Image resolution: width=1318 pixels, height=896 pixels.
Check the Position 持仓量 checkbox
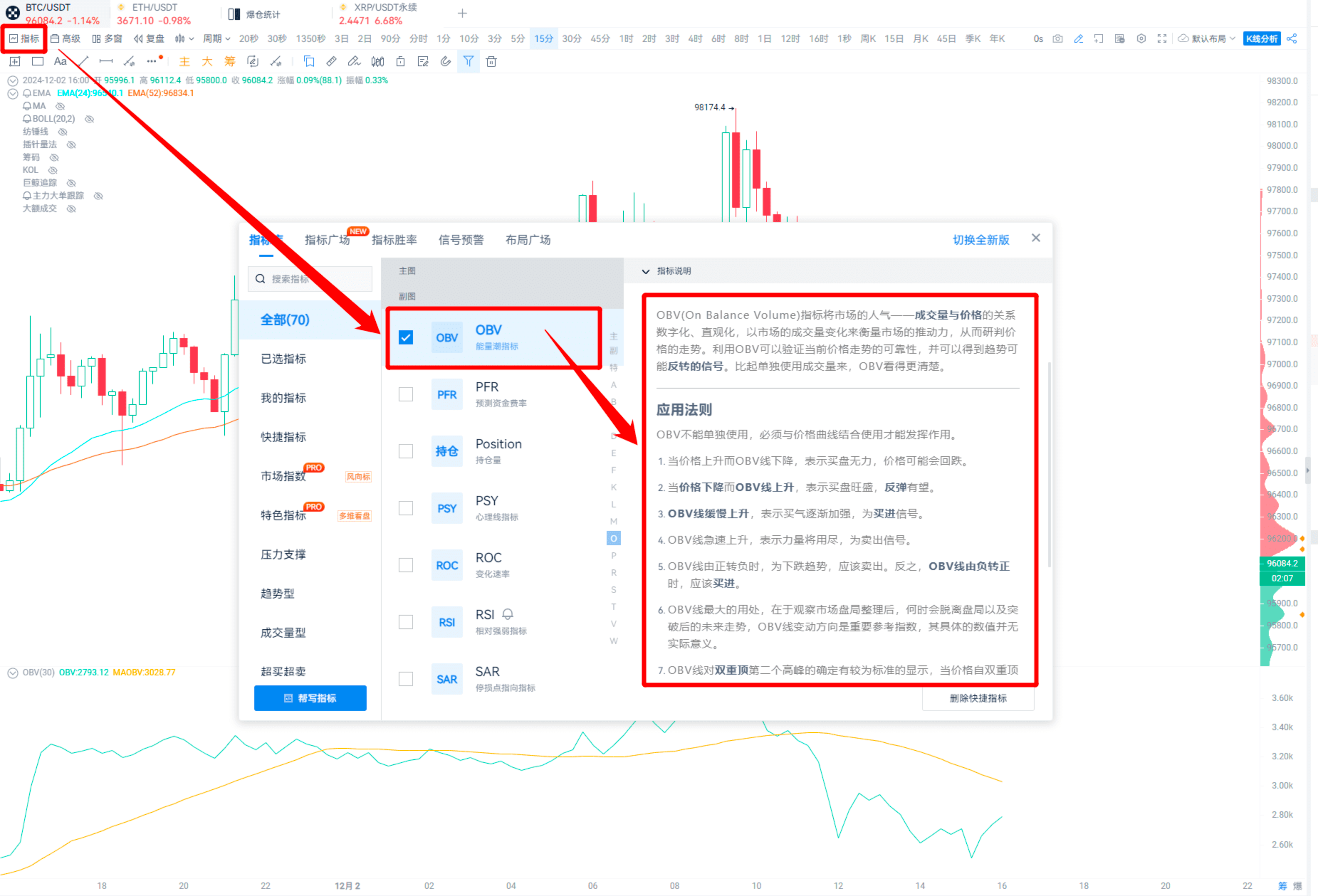click(x=406, y=450)
